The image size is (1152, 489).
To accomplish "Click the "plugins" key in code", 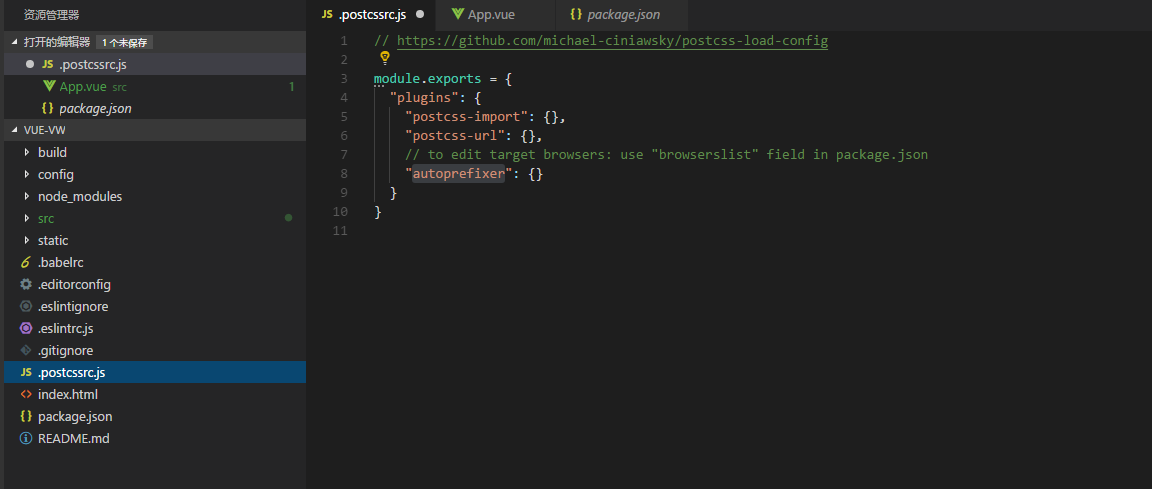I will pos(424,98).
